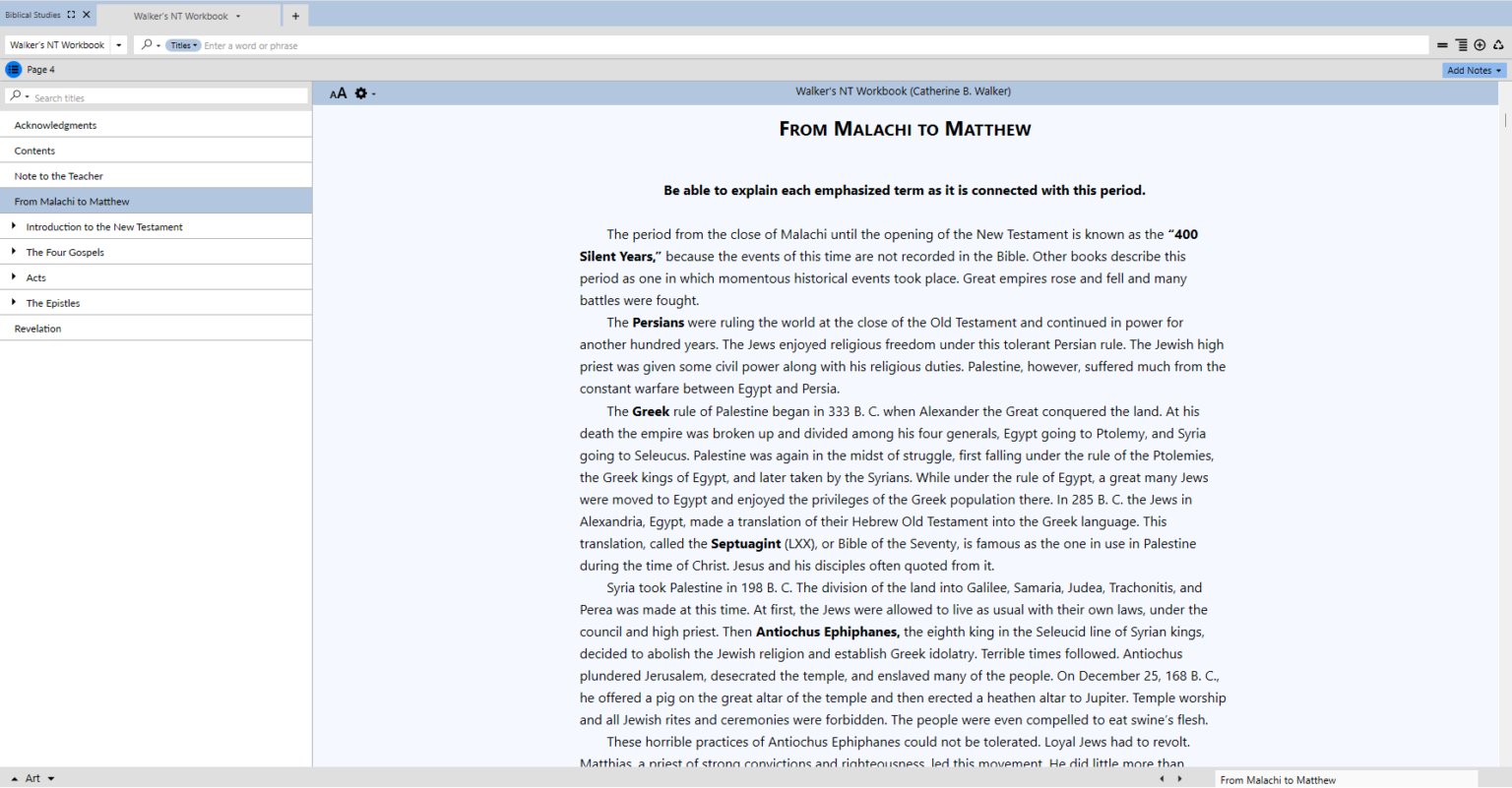Go to next section using right arrow
The height and width of the screenshot is (788, 1512).
1179,779
